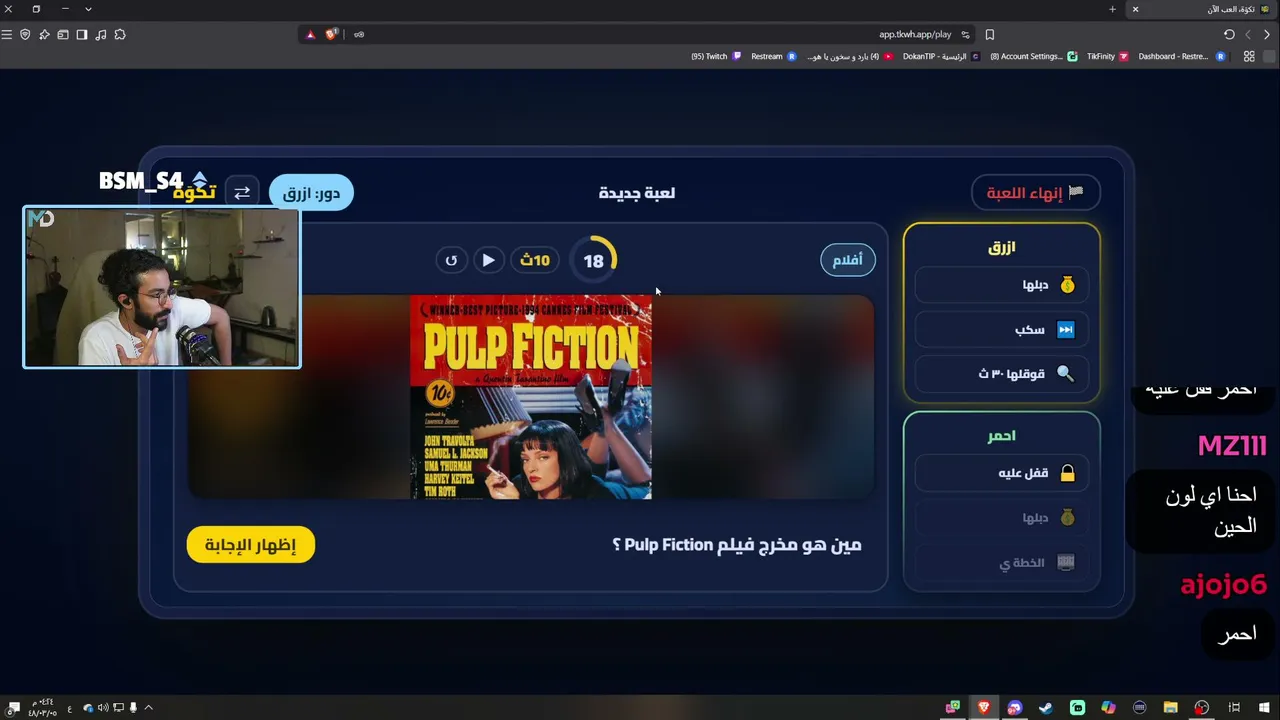The image size is (1280, 720).
Task: Toggle the browser sidebar panel
Action: coord(82,34)
